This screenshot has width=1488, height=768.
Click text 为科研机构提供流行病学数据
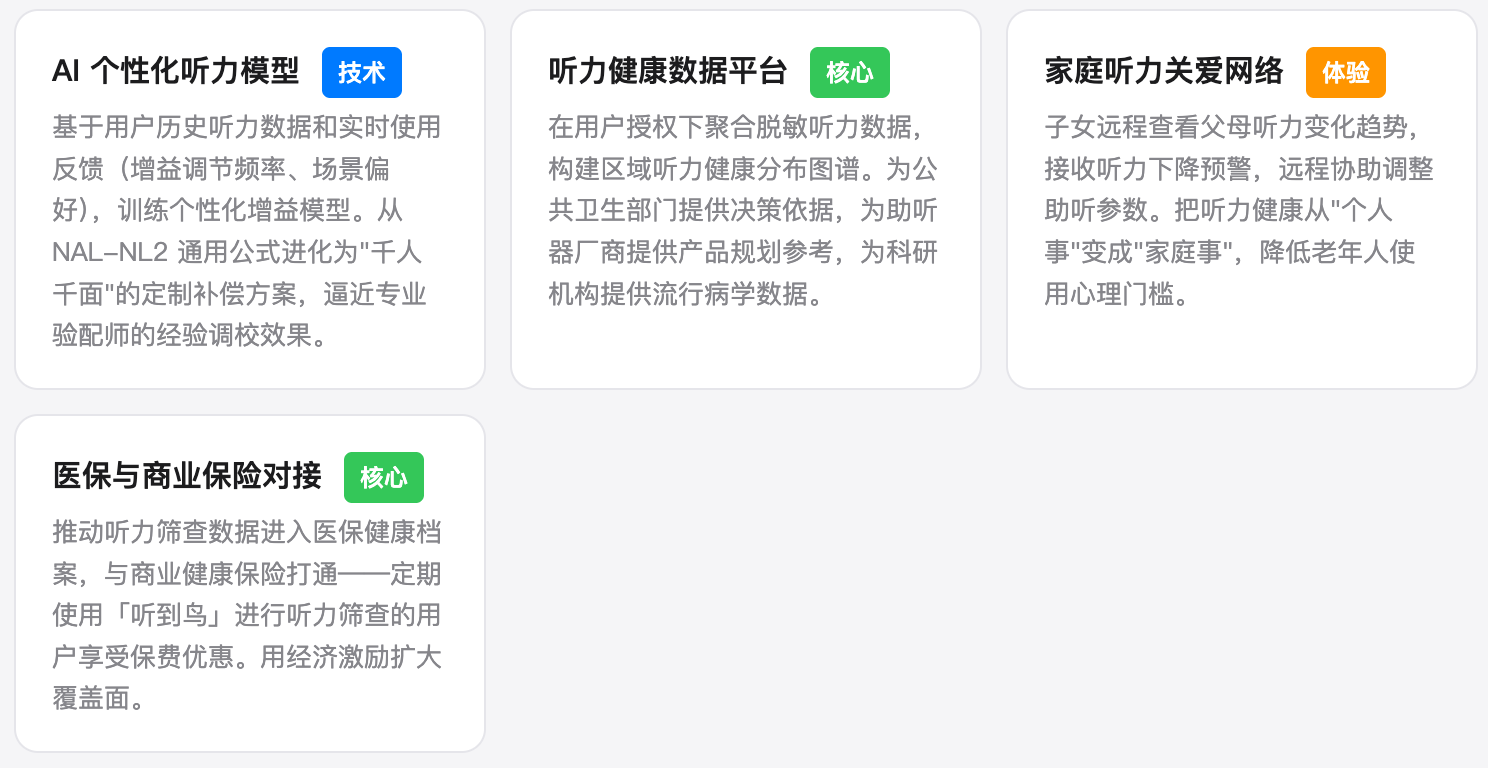tap(743, 273)
